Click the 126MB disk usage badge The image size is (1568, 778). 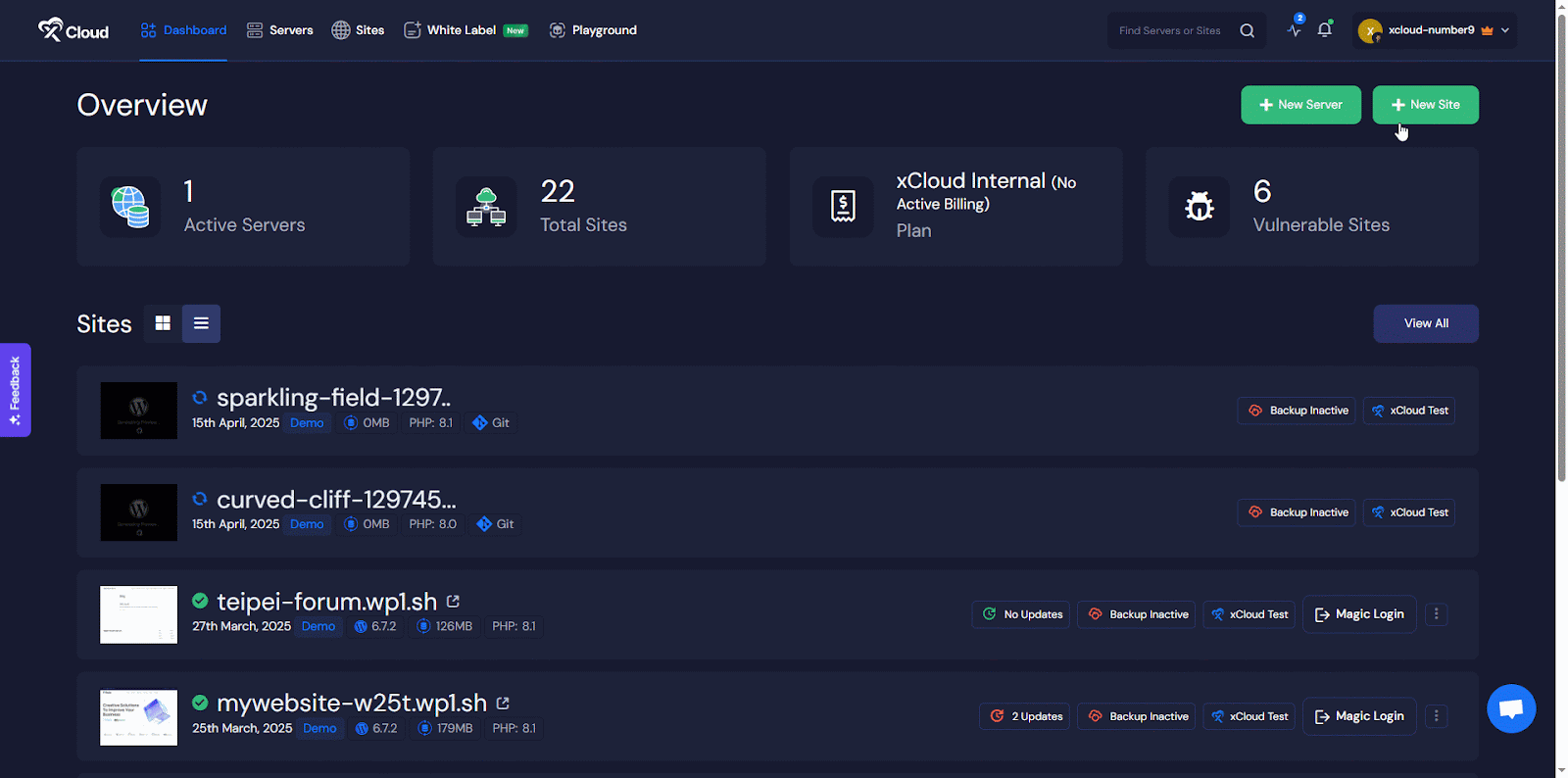[x=444, y=626]
